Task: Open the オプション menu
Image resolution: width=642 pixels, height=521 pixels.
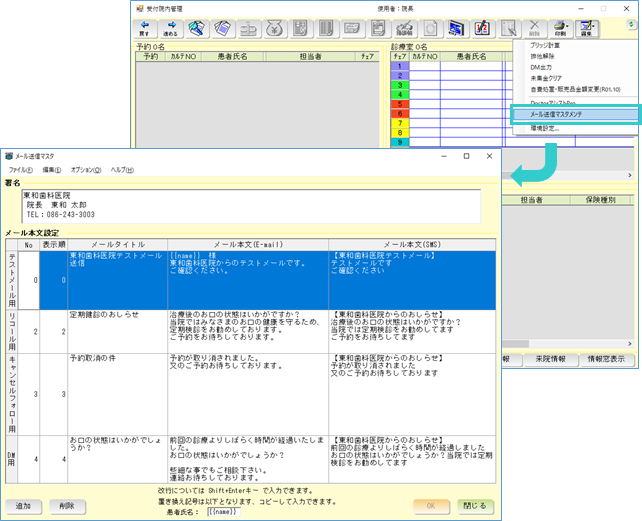Action: pyautogui.click(x=86, y=170)
